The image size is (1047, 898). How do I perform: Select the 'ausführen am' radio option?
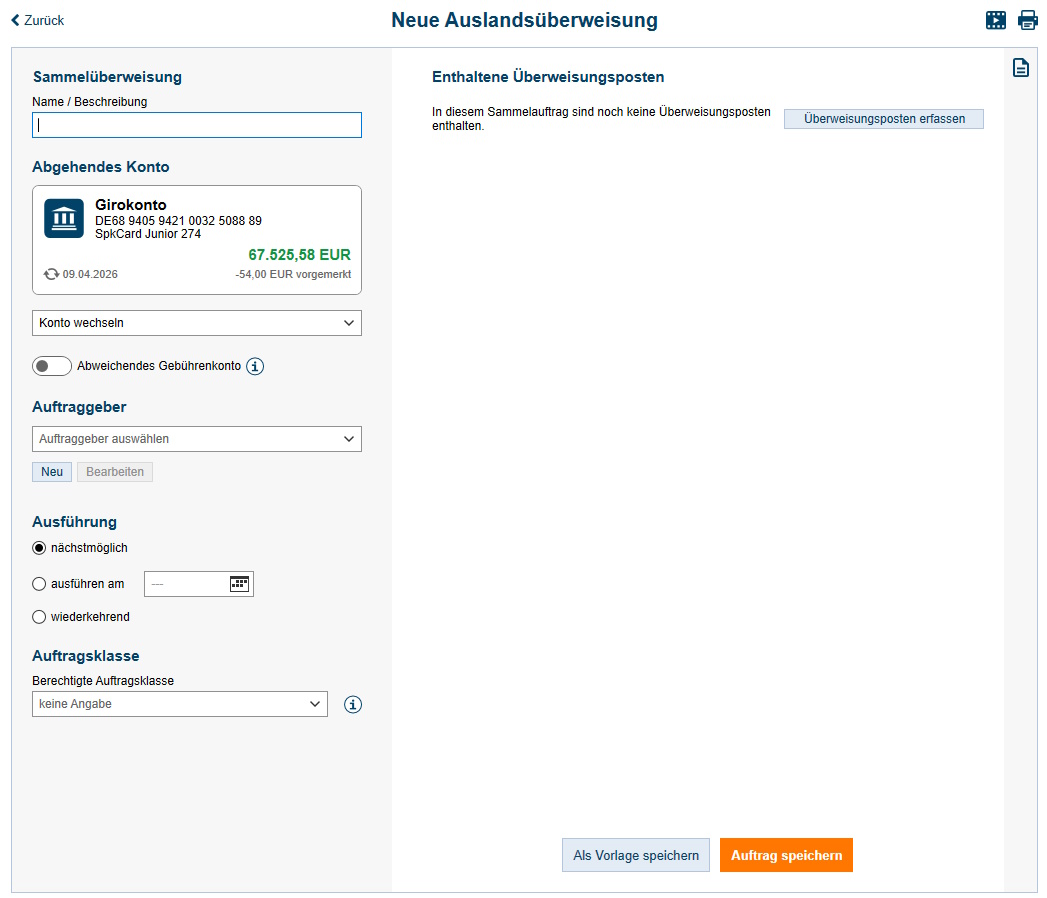coord(40,584)
